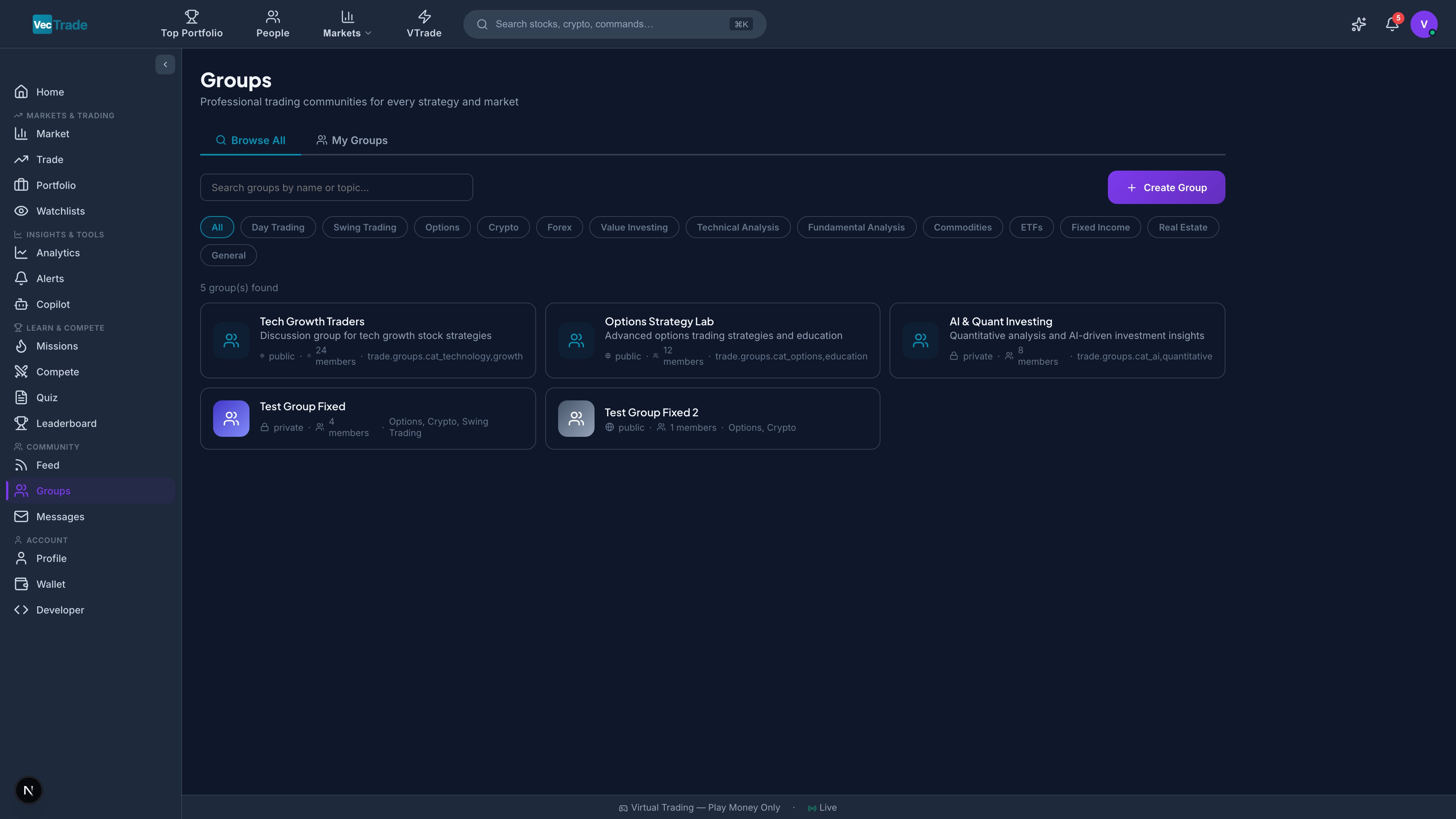Open the AI sparkle assistant icon

click(x=1359, y=24)
